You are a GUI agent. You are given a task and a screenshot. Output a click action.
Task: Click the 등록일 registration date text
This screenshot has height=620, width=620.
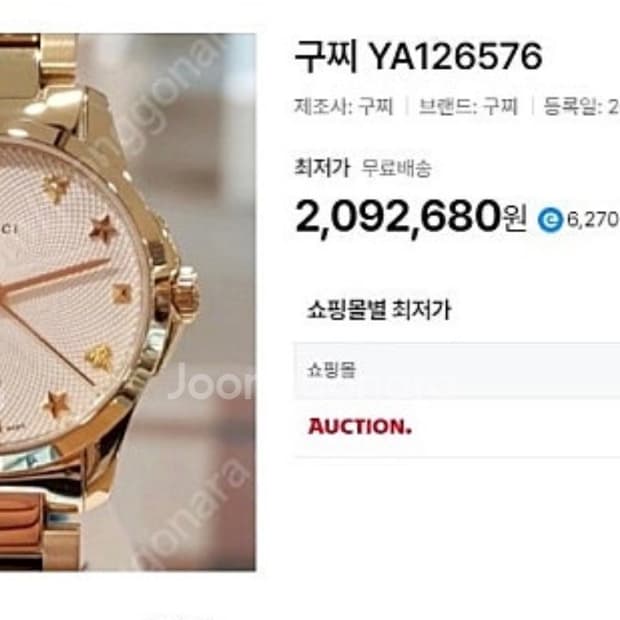tap(581, 106)
